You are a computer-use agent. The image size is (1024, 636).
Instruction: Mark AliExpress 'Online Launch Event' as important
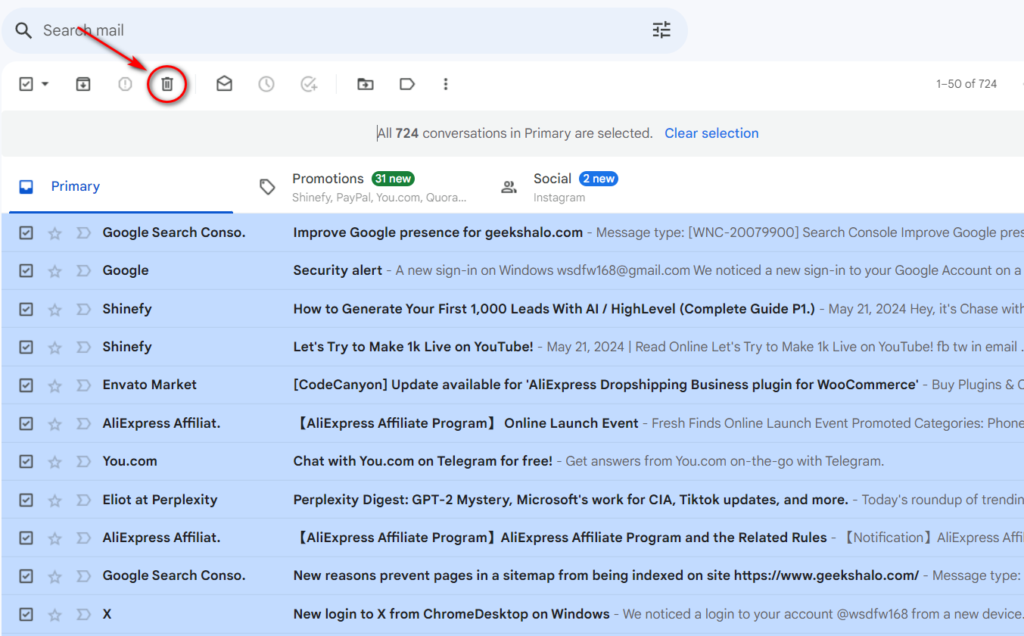coord(83,423)
